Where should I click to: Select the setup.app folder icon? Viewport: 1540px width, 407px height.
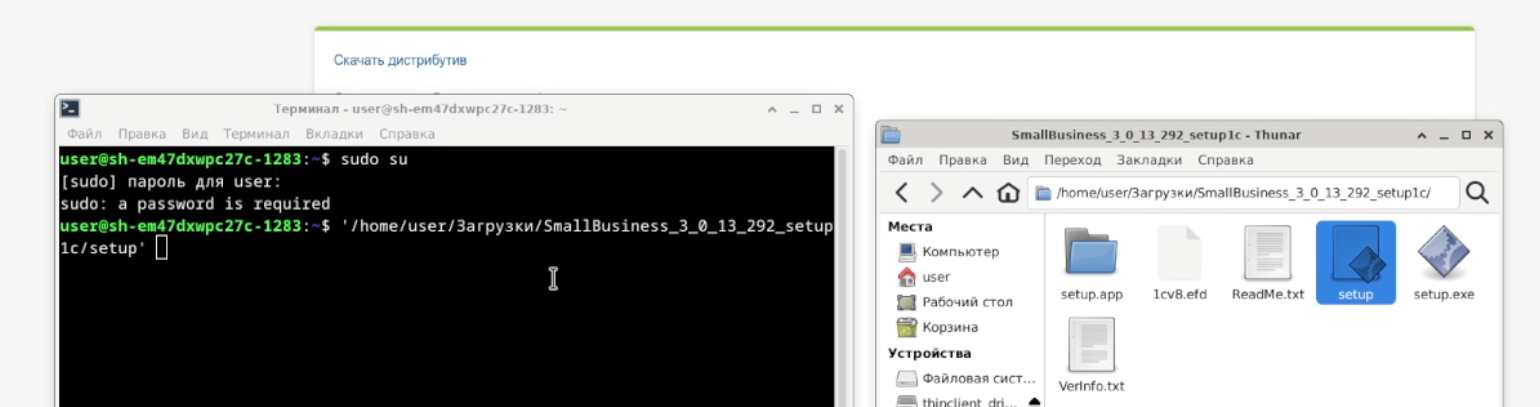click(1092, 253)
